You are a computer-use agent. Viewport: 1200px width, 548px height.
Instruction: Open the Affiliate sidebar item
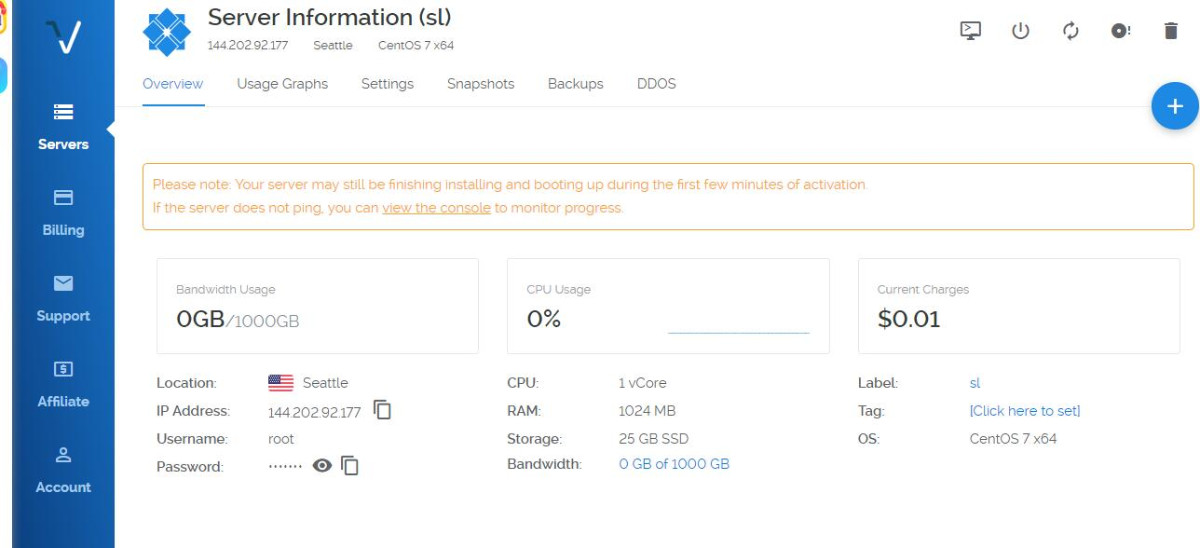coord(63,385)
